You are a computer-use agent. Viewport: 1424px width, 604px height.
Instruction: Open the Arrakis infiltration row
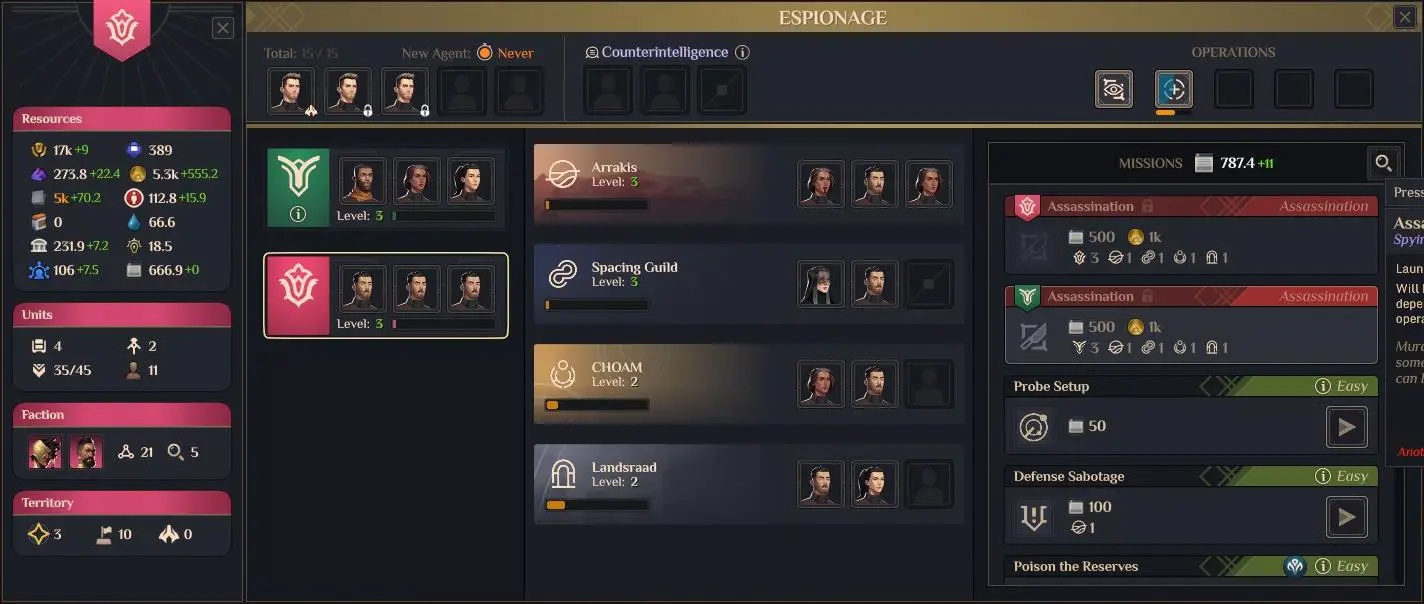pyautogui.click(x=748, y=184)
